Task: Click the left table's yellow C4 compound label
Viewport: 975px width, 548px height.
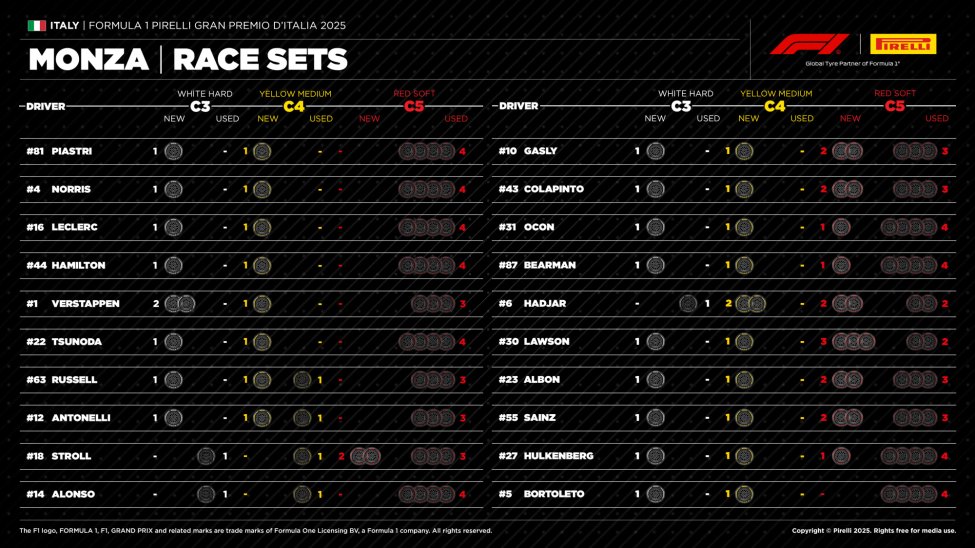Action: 295,106
